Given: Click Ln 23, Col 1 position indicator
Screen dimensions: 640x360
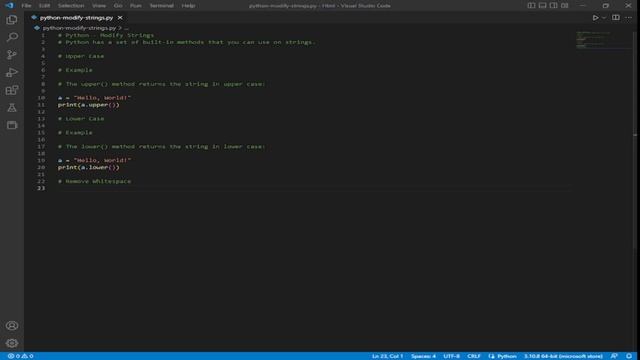Looking at the screenshot, I should (387, 356).
